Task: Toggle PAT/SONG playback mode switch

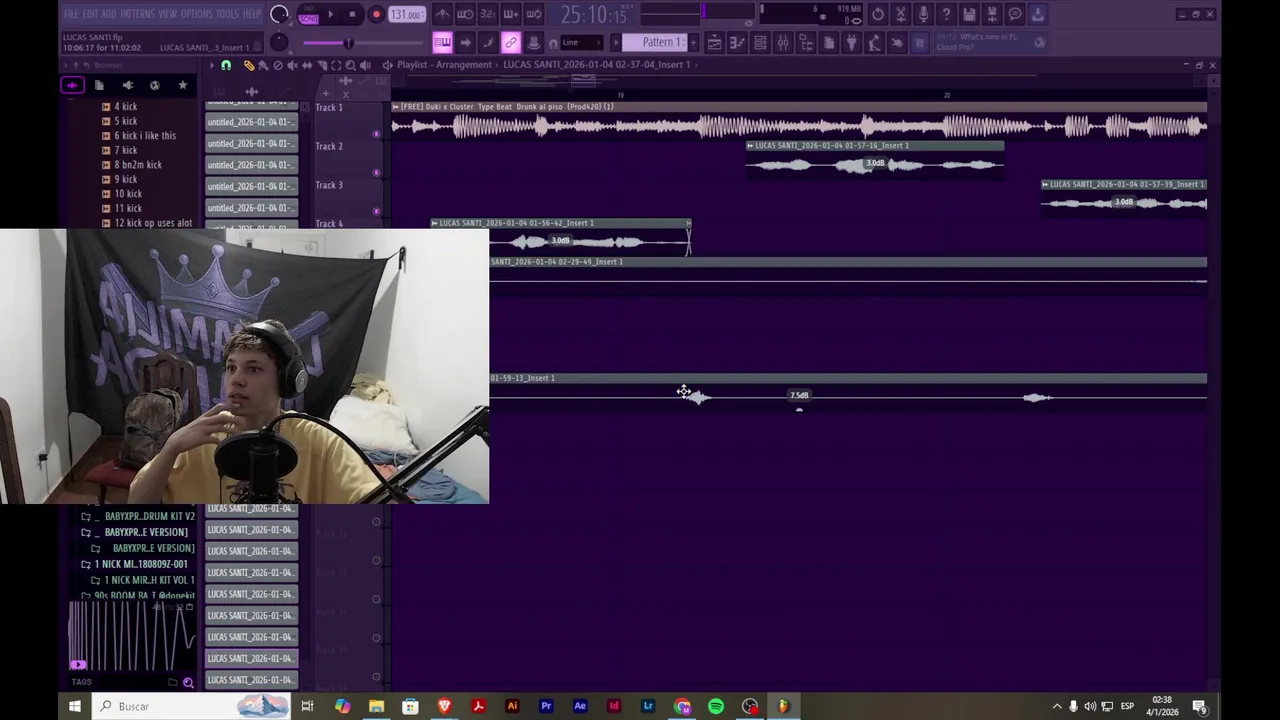Action: [x=308, y=15]
